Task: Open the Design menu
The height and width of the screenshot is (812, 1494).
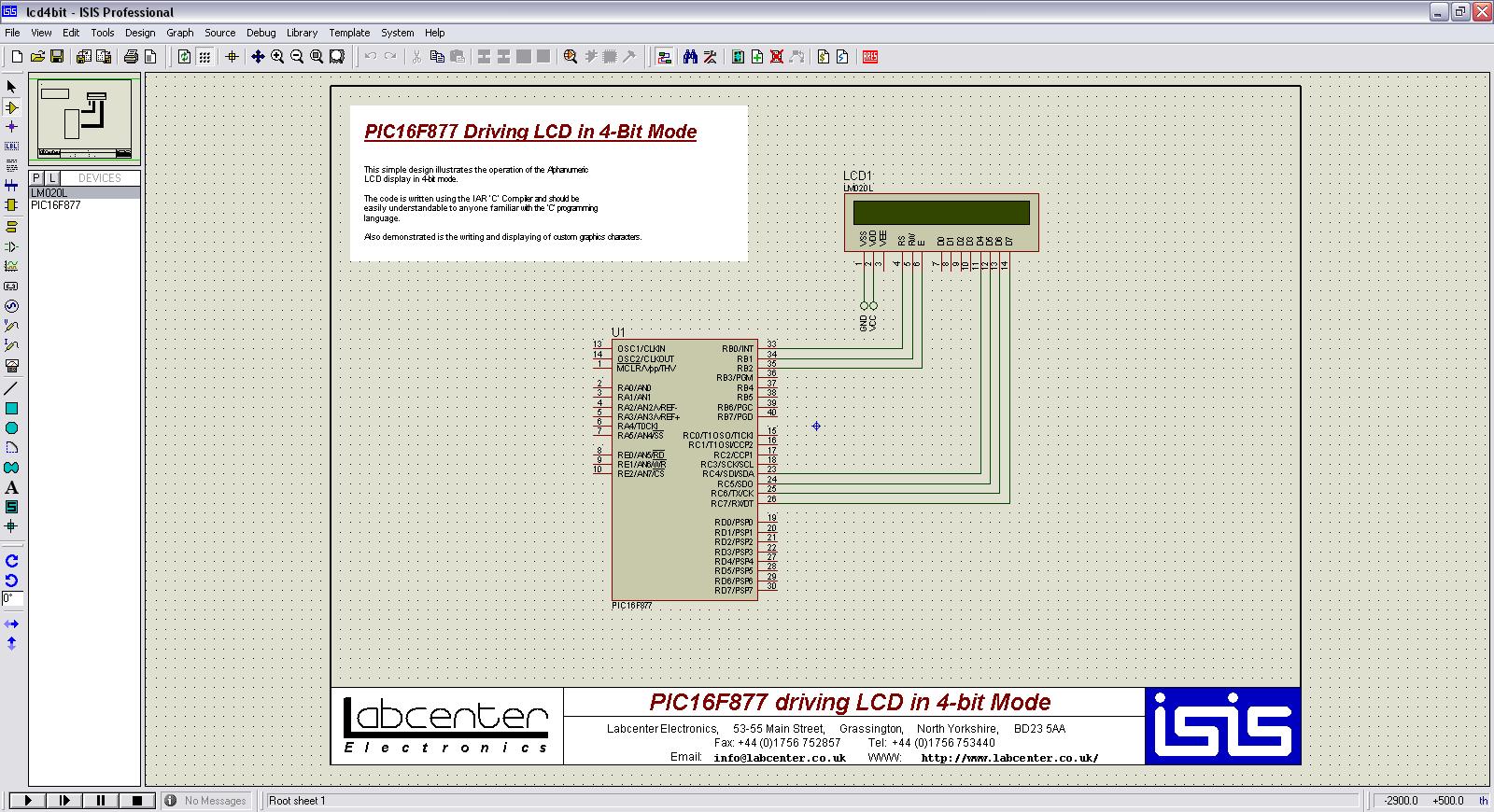Action: [140, 33]
